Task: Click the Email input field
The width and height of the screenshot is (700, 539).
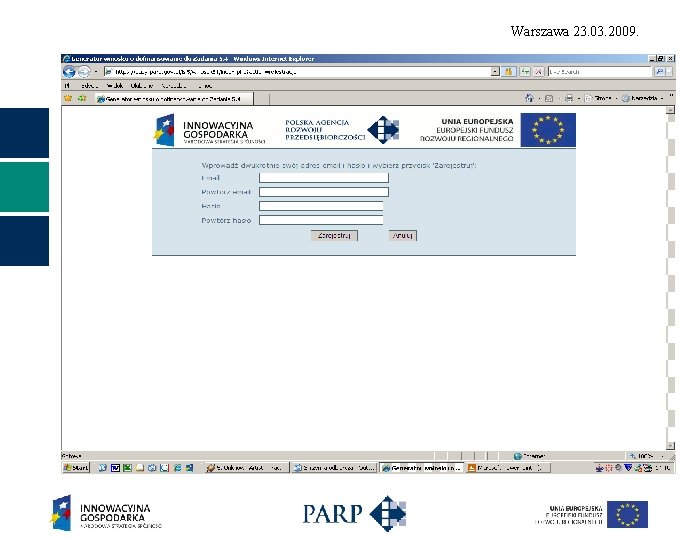Action: 324,178
